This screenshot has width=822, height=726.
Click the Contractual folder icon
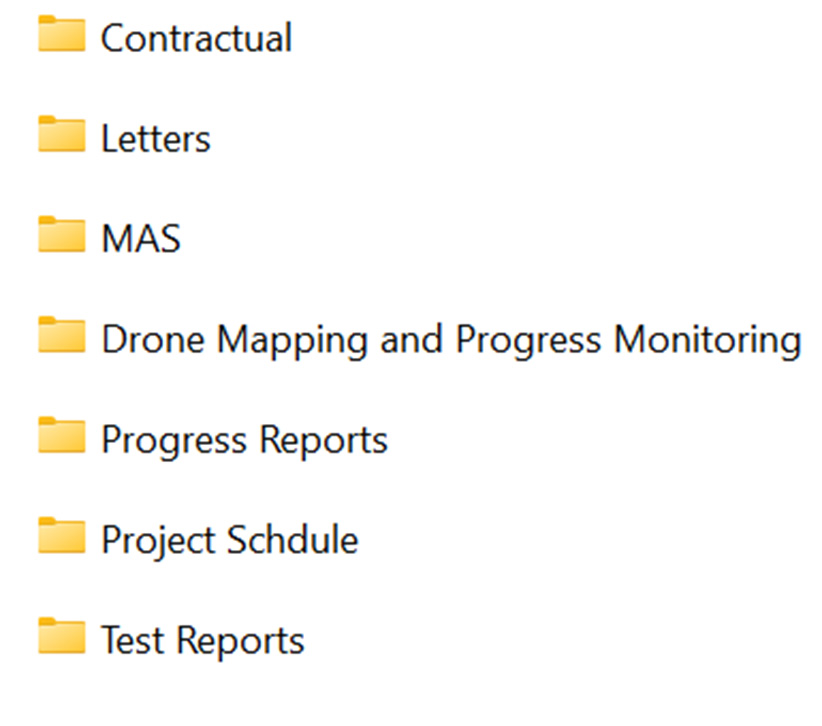click(x=62, y=35)
